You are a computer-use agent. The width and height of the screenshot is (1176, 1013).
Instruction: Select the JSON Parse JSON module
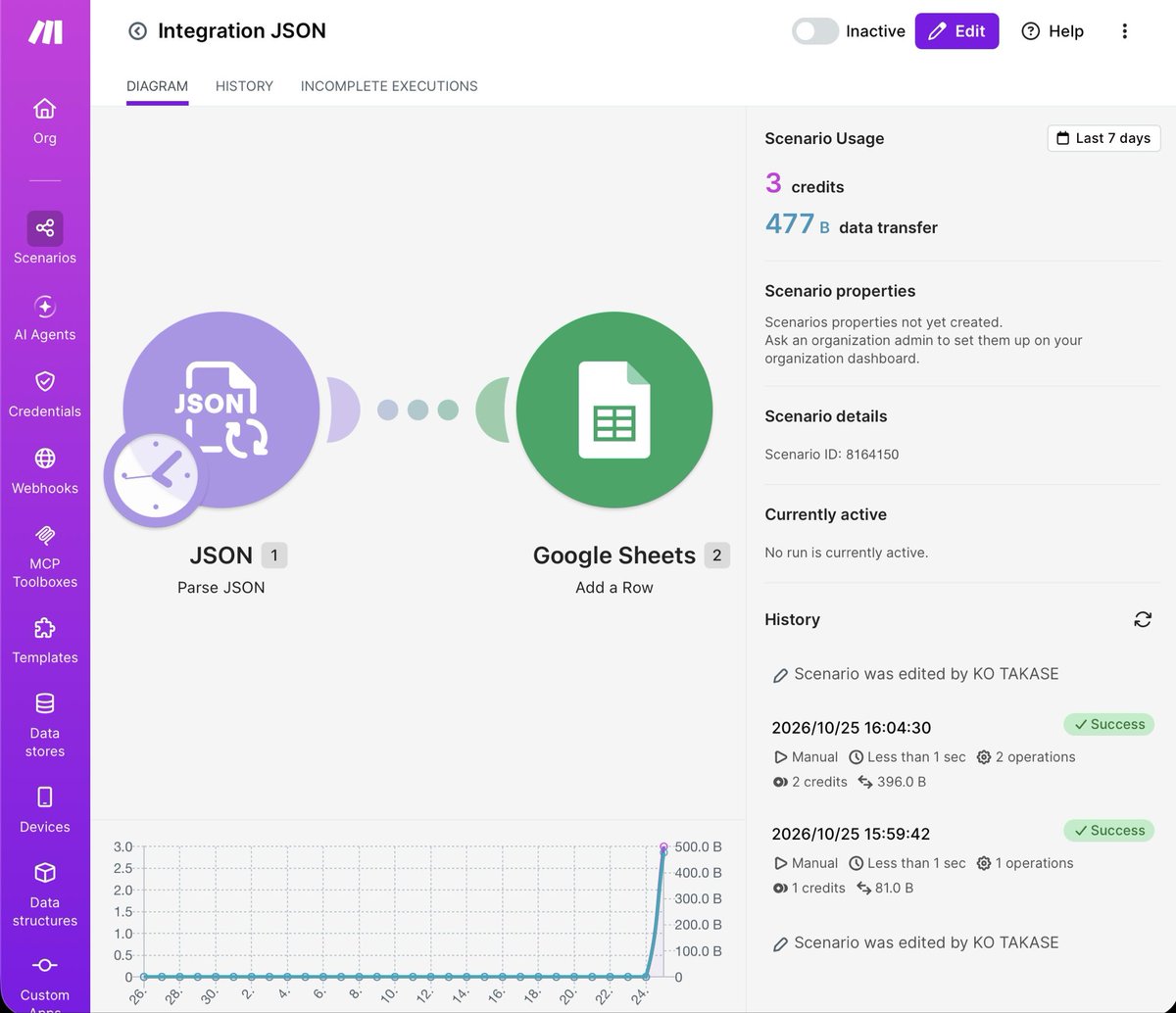click(x=221, y=410)
